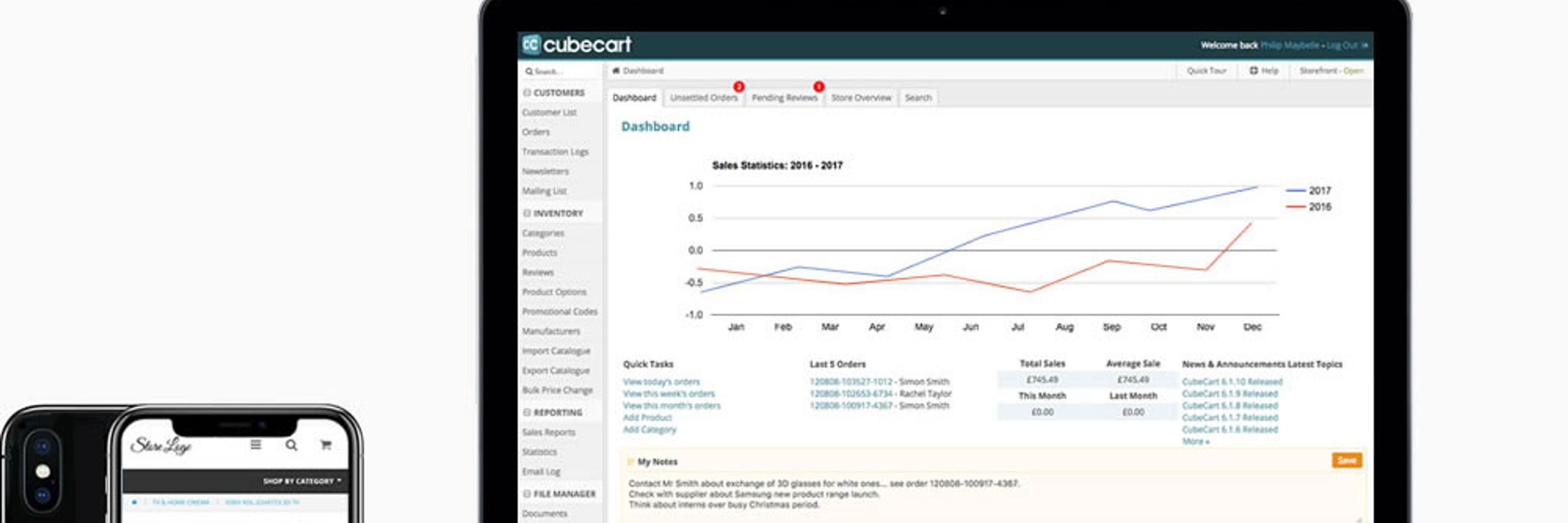Viewport: 1568px width, 523px height.
Task: Open Categories in sidebar
Action: tap(543, 233)
